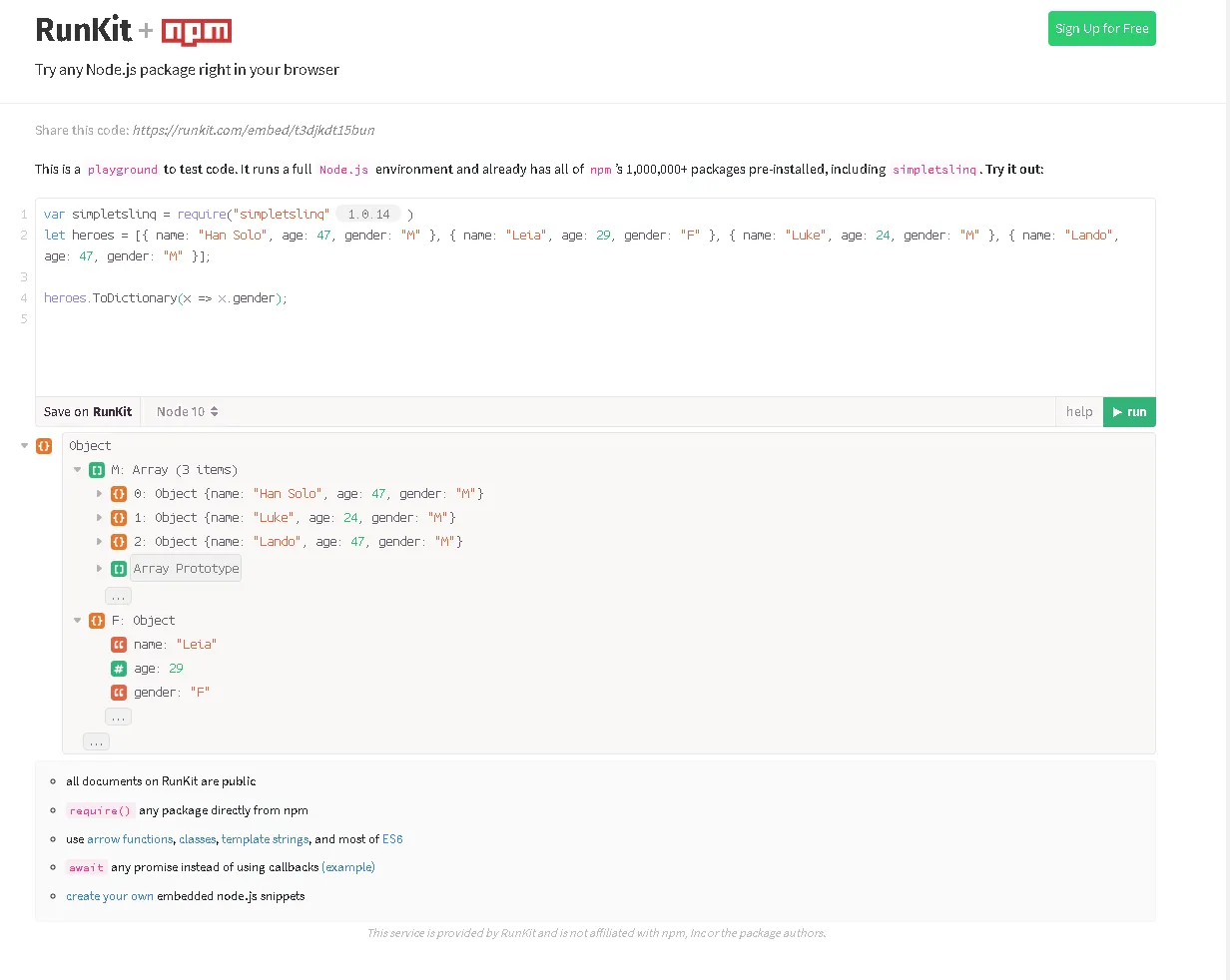Click the simpletslinq 1.0.14 version badge
The width and height of the screenshot is (1230, 980).
(368, 214)
